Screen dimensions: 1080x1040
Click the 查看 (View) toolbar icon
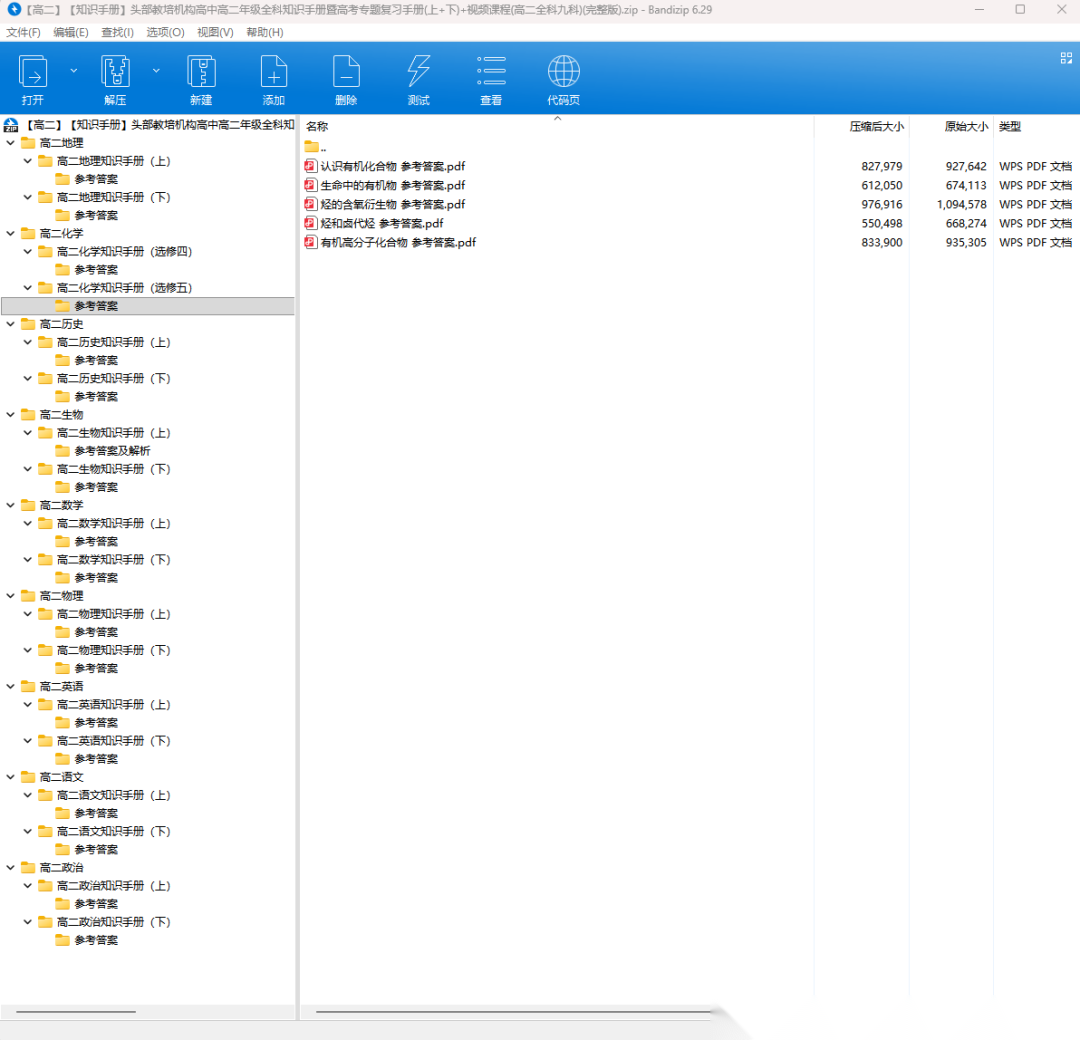point(491,73)
